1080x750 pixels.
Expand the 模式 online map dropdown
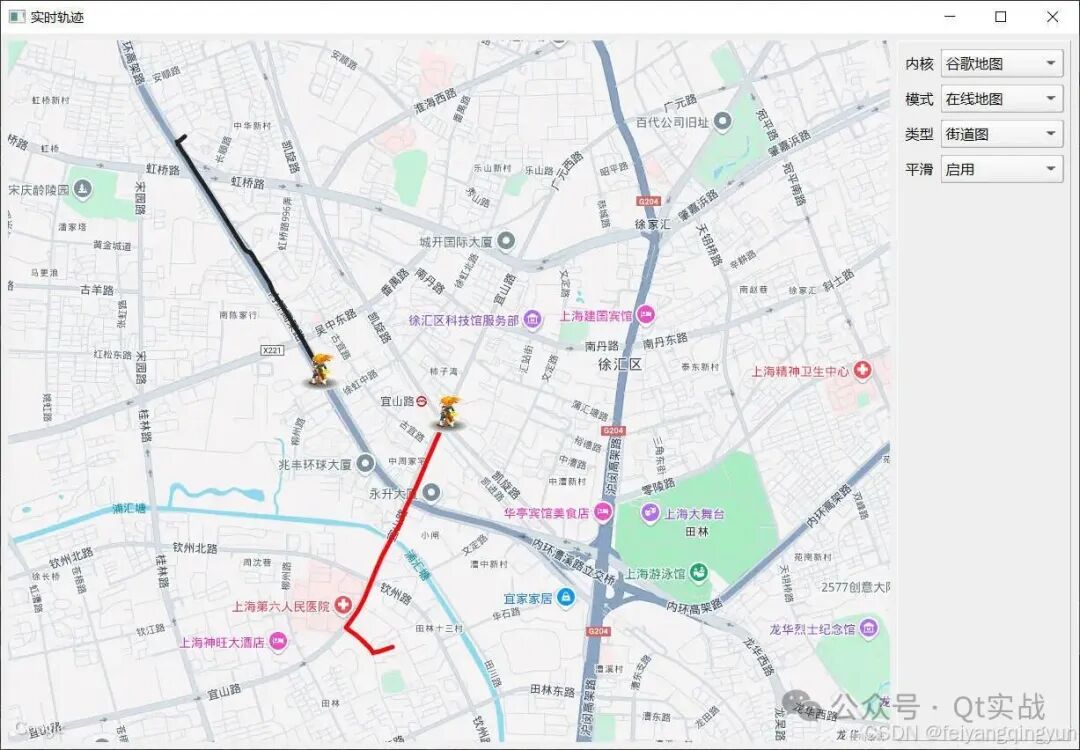click(x=1001, y=98)
